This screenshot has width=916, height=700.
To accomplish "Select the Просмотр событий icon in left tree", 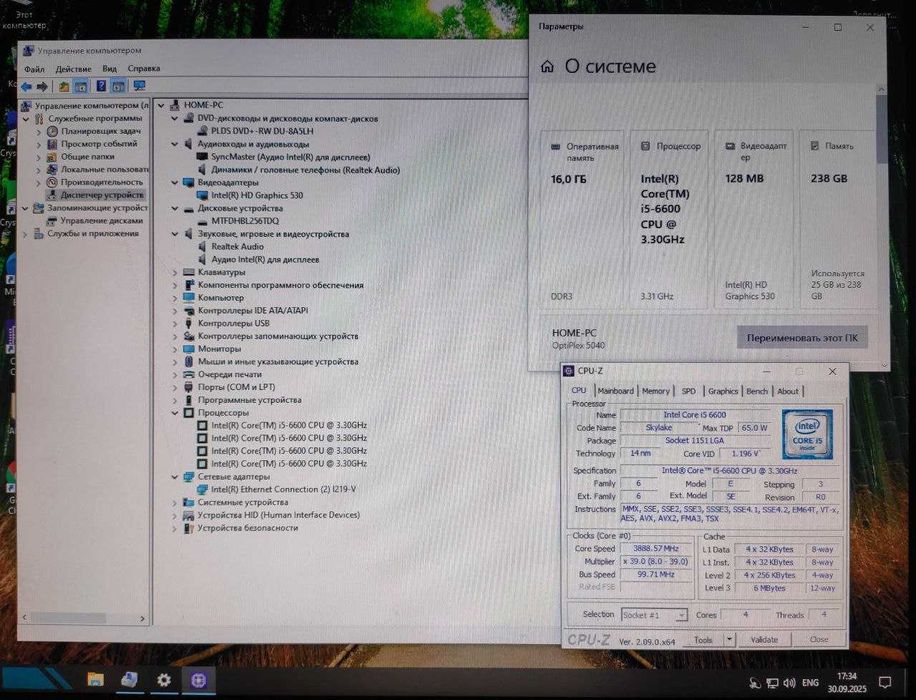I will 52,144.
